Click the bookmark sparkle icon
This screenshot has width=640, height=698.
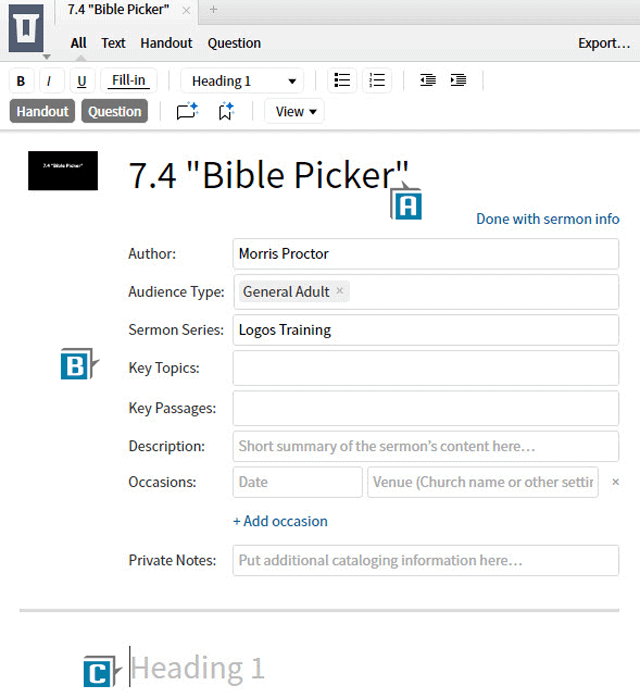226,111
